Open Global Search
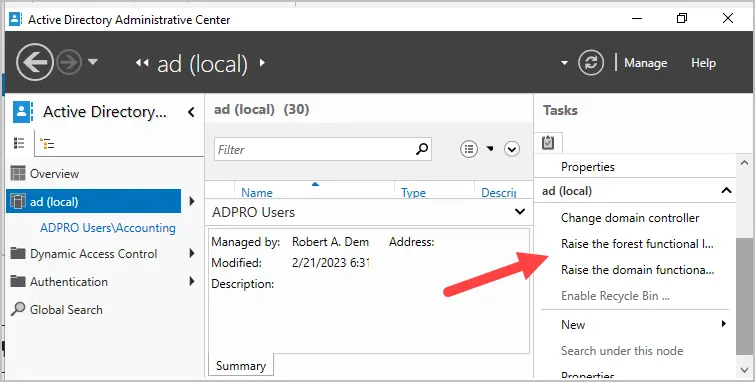 (x=66, y=310)
